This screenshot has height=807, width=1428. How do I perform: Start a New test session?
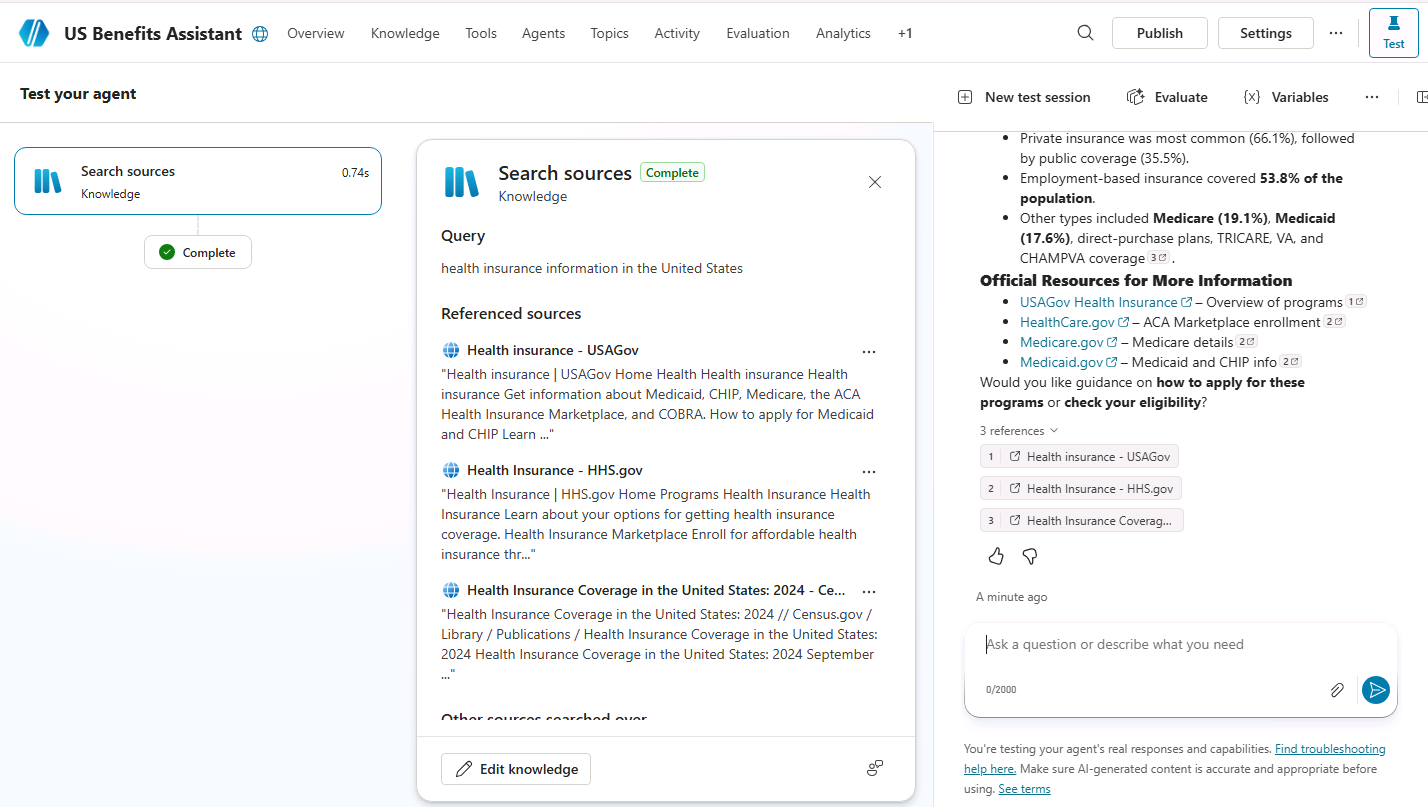pyautogui.click(x=1024, y=97)
